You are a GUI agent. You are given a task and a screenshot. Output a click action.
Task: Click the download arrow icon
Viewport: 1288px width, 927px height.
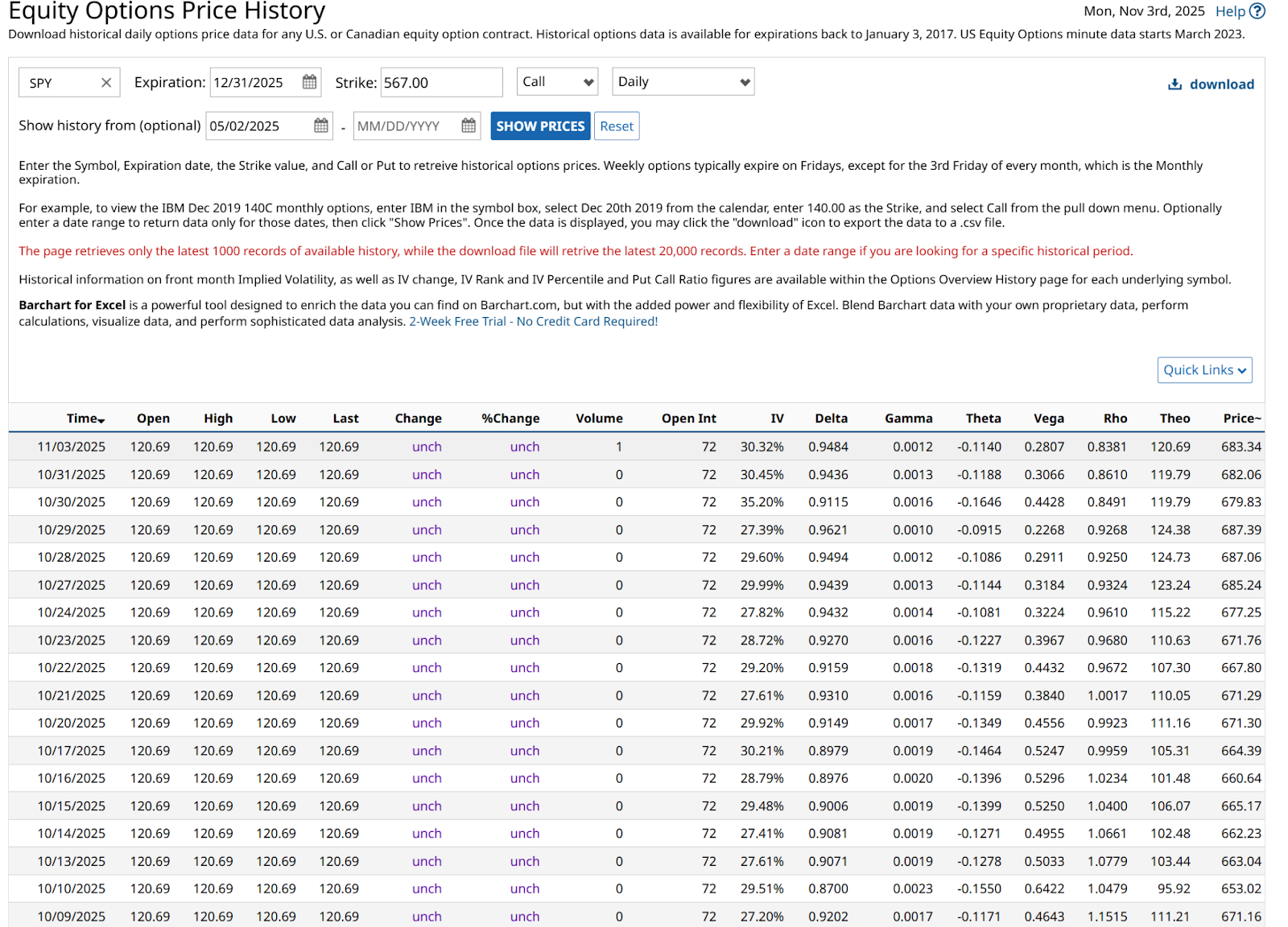point(1175,84)
